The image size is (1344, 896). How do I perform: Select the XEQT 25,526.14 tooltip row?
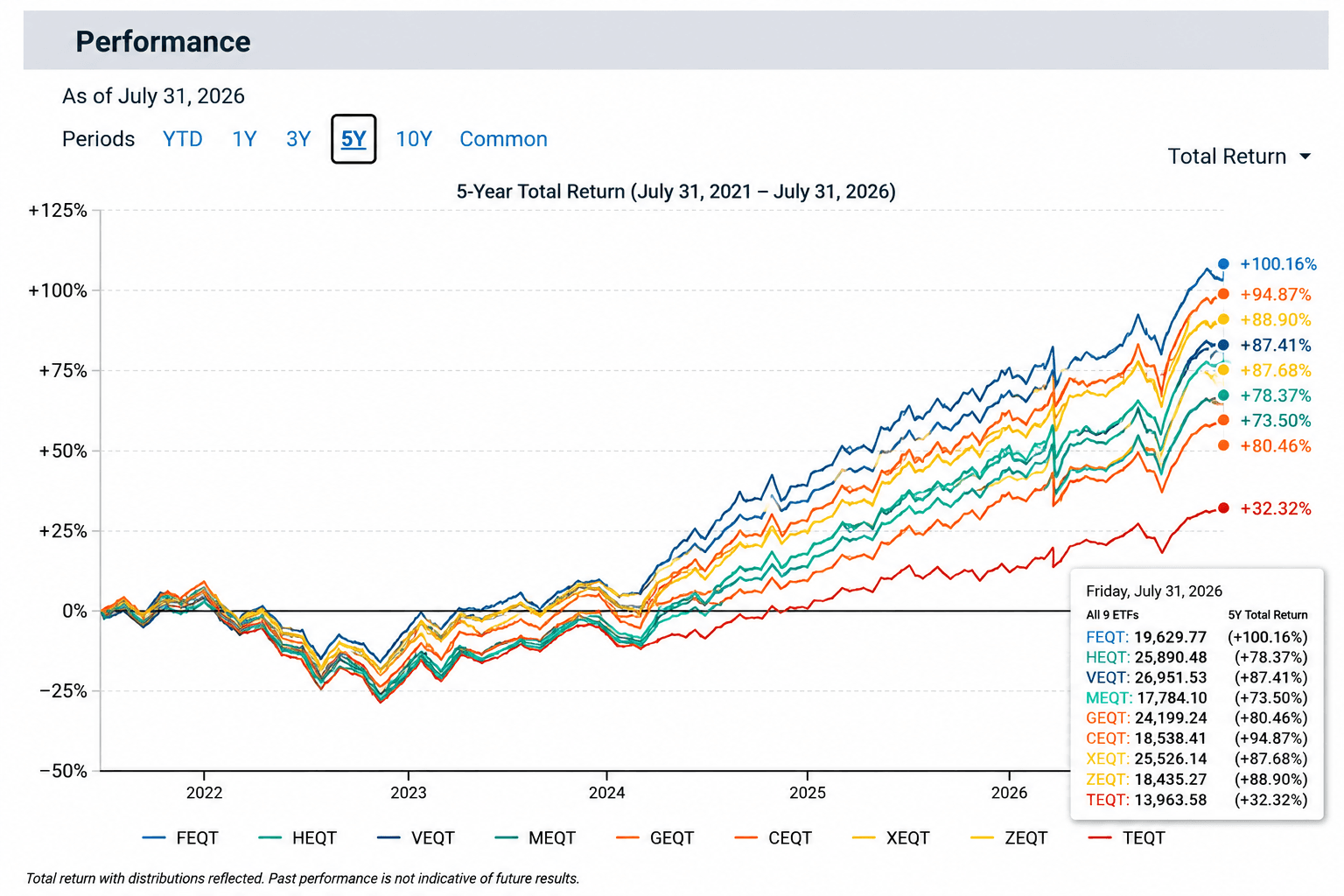pyautogui.click(x=1197, y=759)
